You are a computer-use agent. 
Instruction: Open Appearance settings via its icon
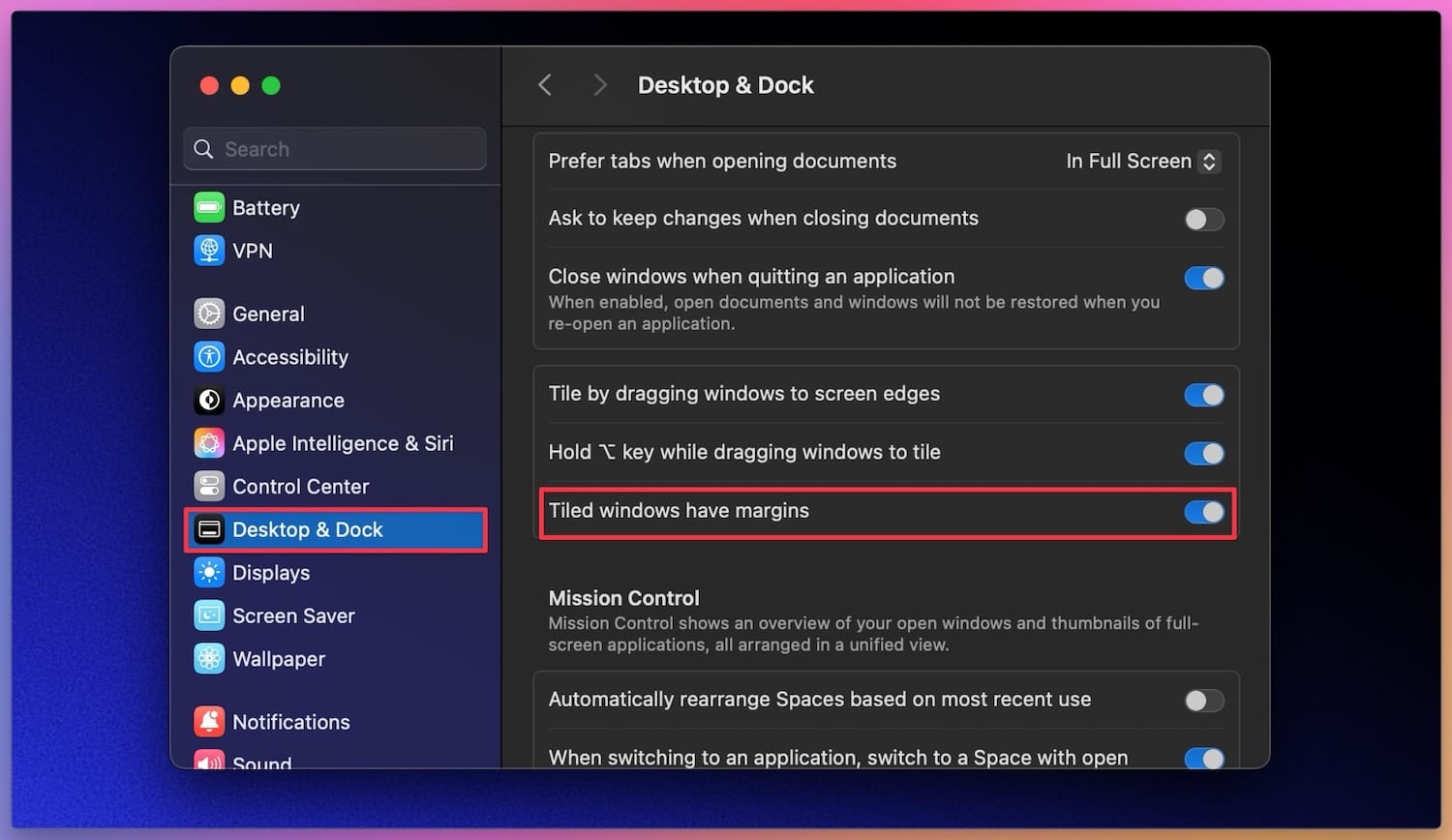[209, 400]
